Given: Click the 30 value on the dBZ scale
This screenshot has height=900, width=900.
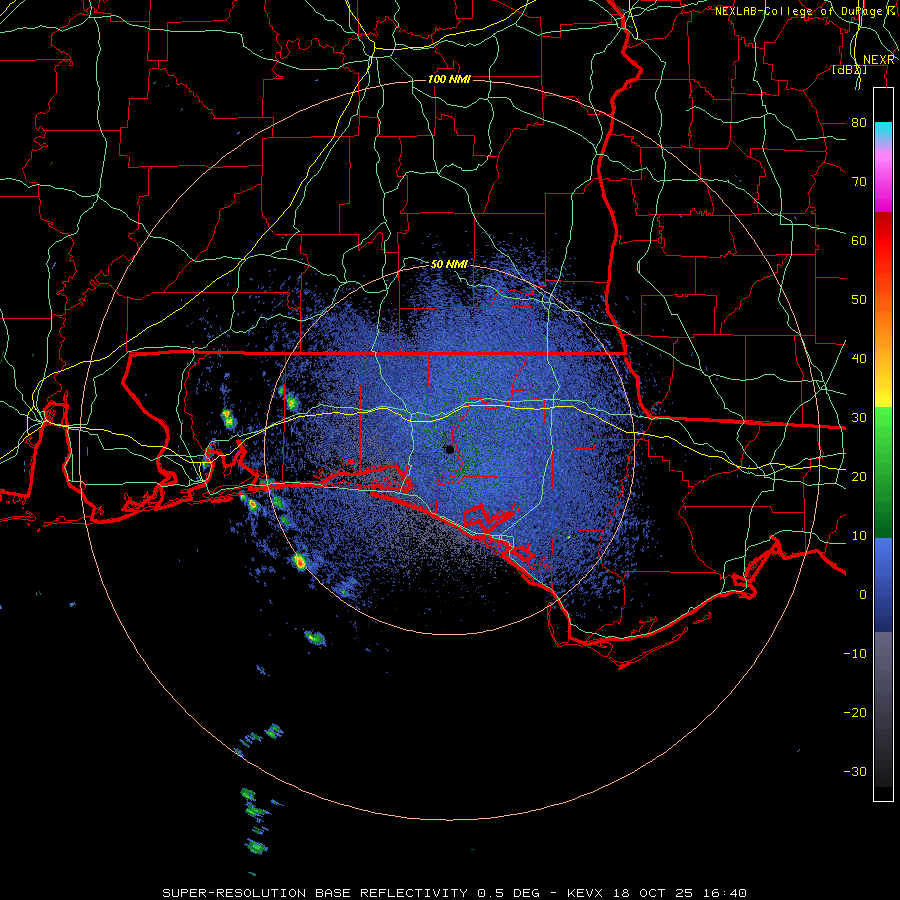Looking at the screenshot, I should (x=859, y=418).
